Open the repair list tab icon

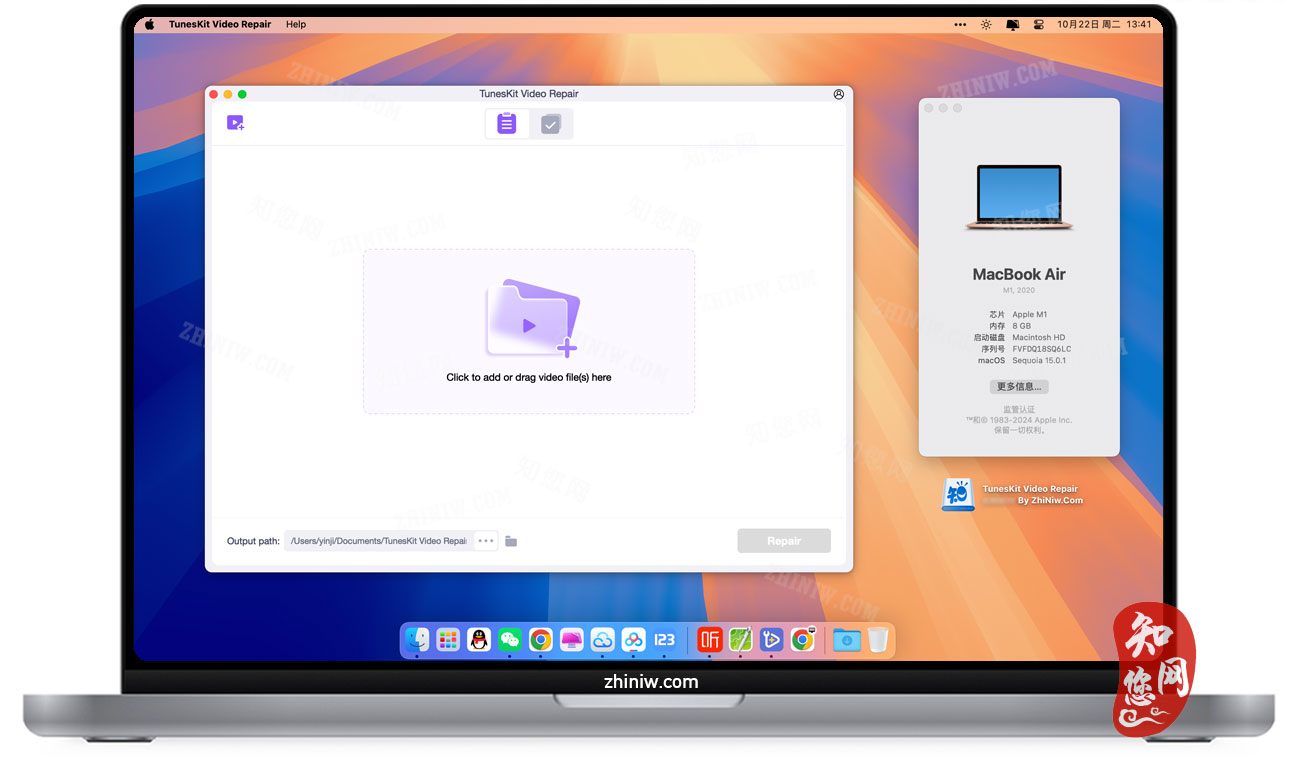507,123
